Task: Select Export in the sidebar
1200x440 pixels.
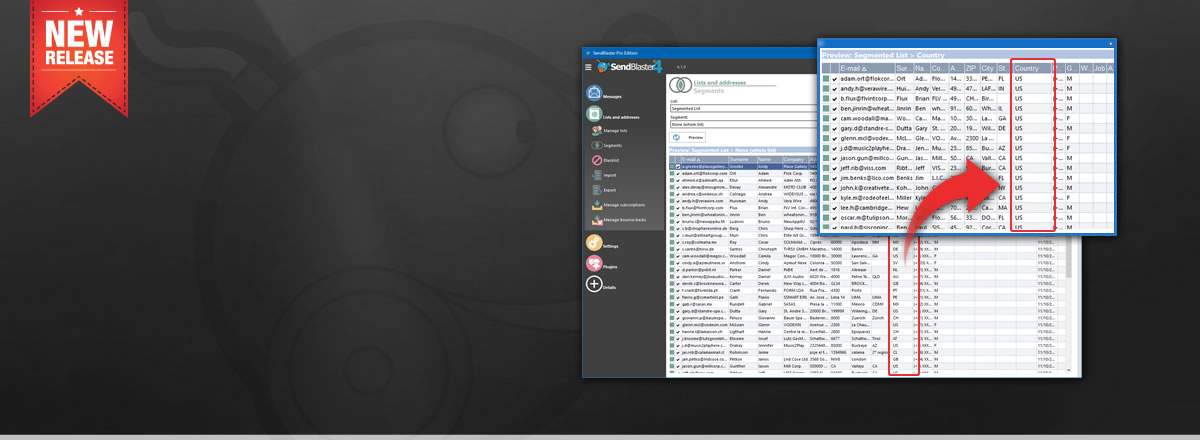Action: pos(610,190)
